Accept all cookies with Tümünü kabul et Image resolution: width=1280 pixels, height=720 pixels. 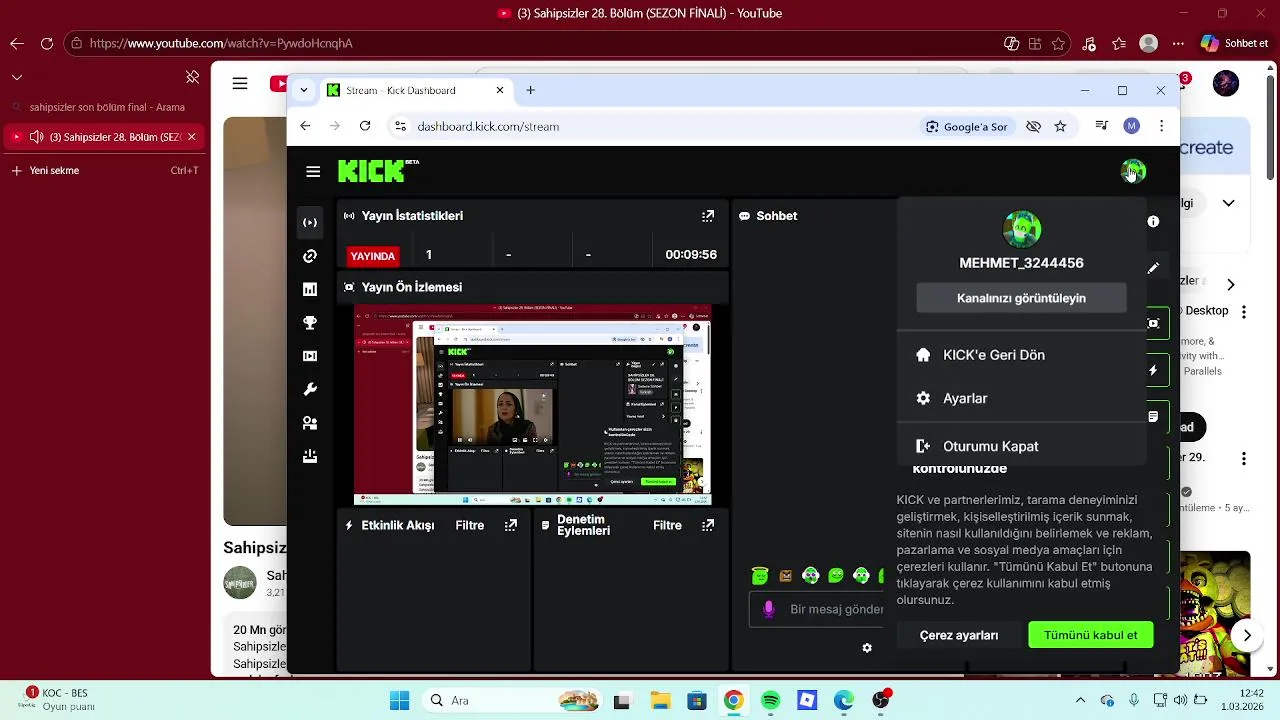pos(1090,635)
